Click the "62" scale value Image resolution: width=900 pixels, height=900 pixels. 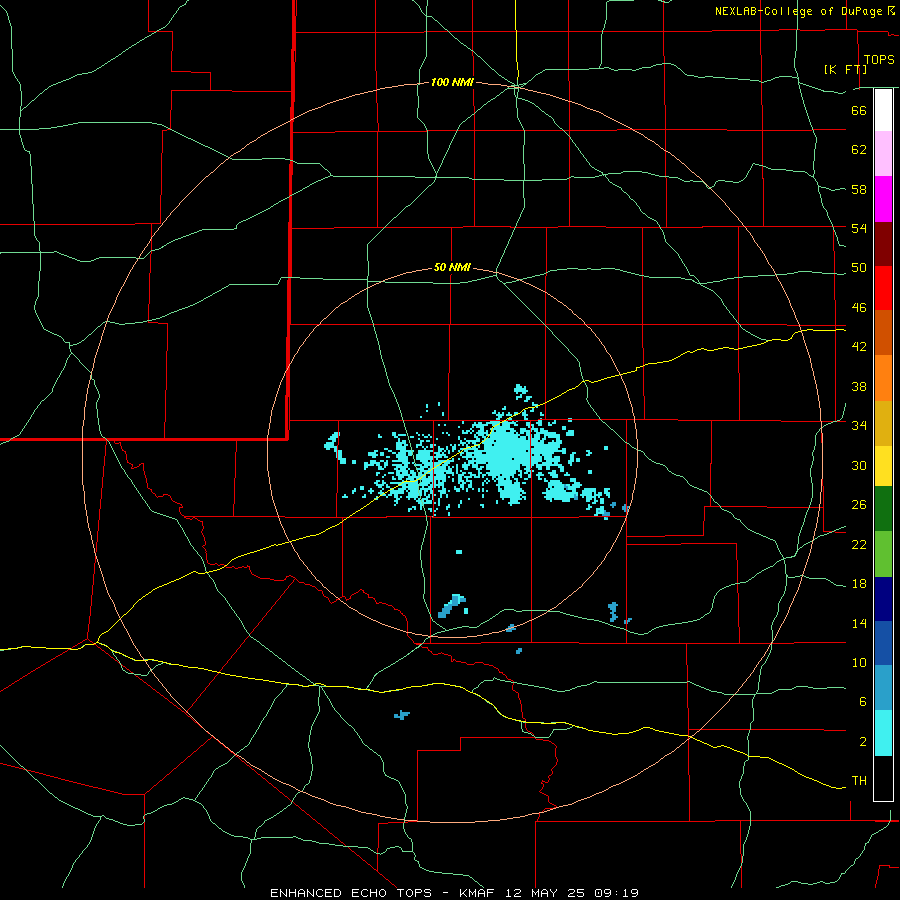tap(859, 150)
